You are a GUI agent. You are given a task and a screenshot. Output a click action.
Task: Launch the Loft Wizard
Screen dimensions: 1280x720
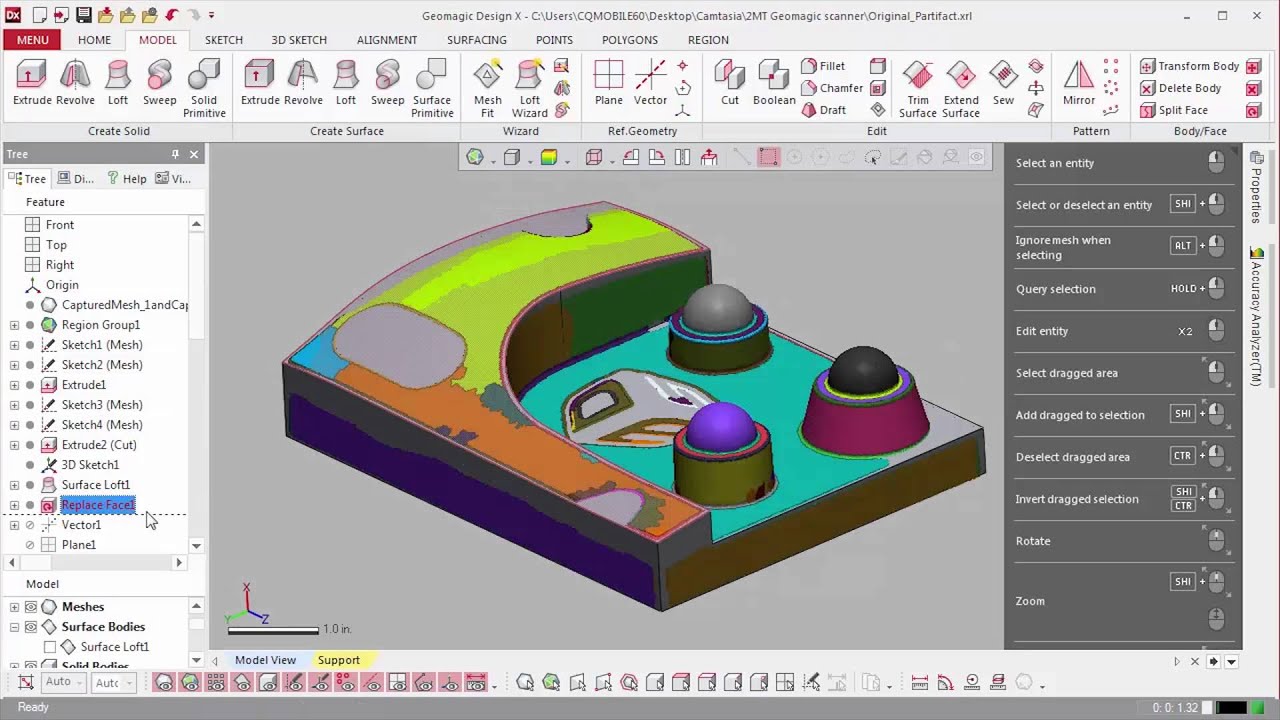click(530, 89)
